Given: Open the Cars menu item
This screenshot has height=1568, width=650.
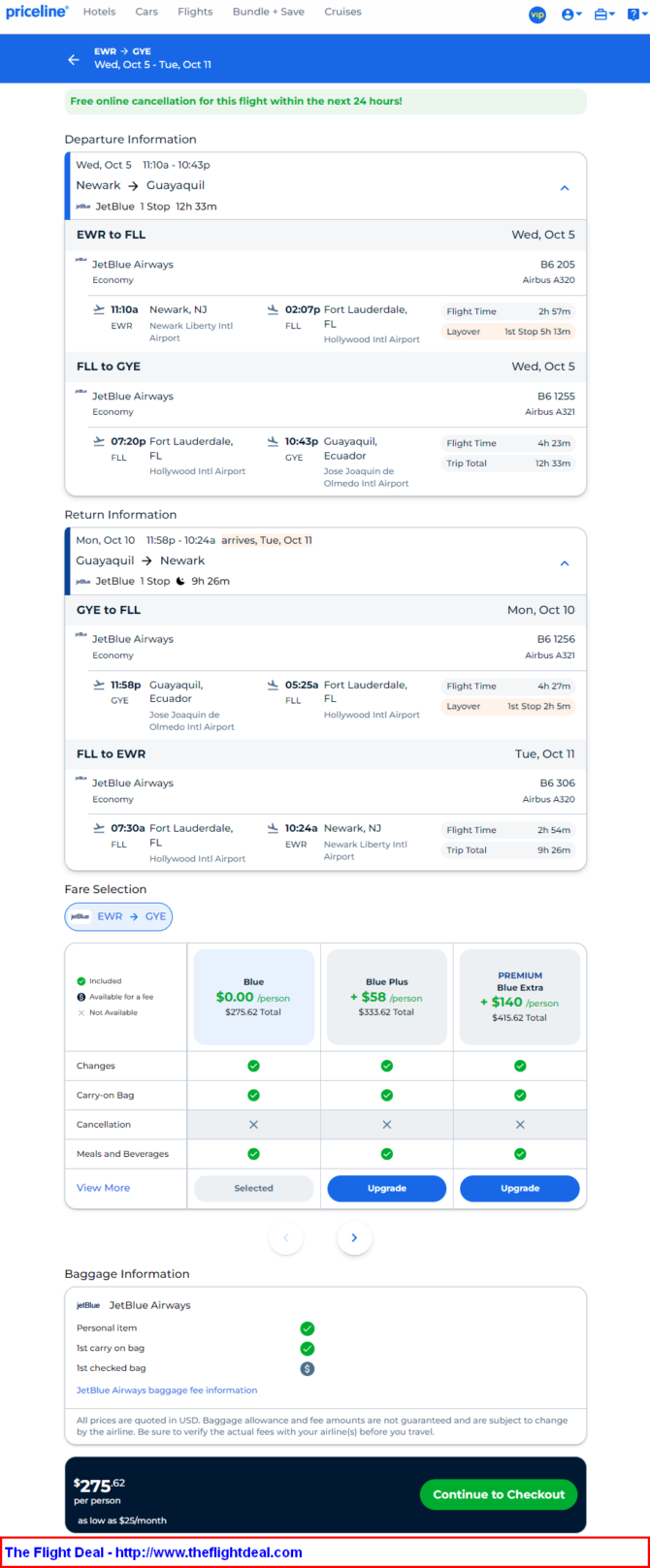Looking at the screenshot, I should [146, 13].
